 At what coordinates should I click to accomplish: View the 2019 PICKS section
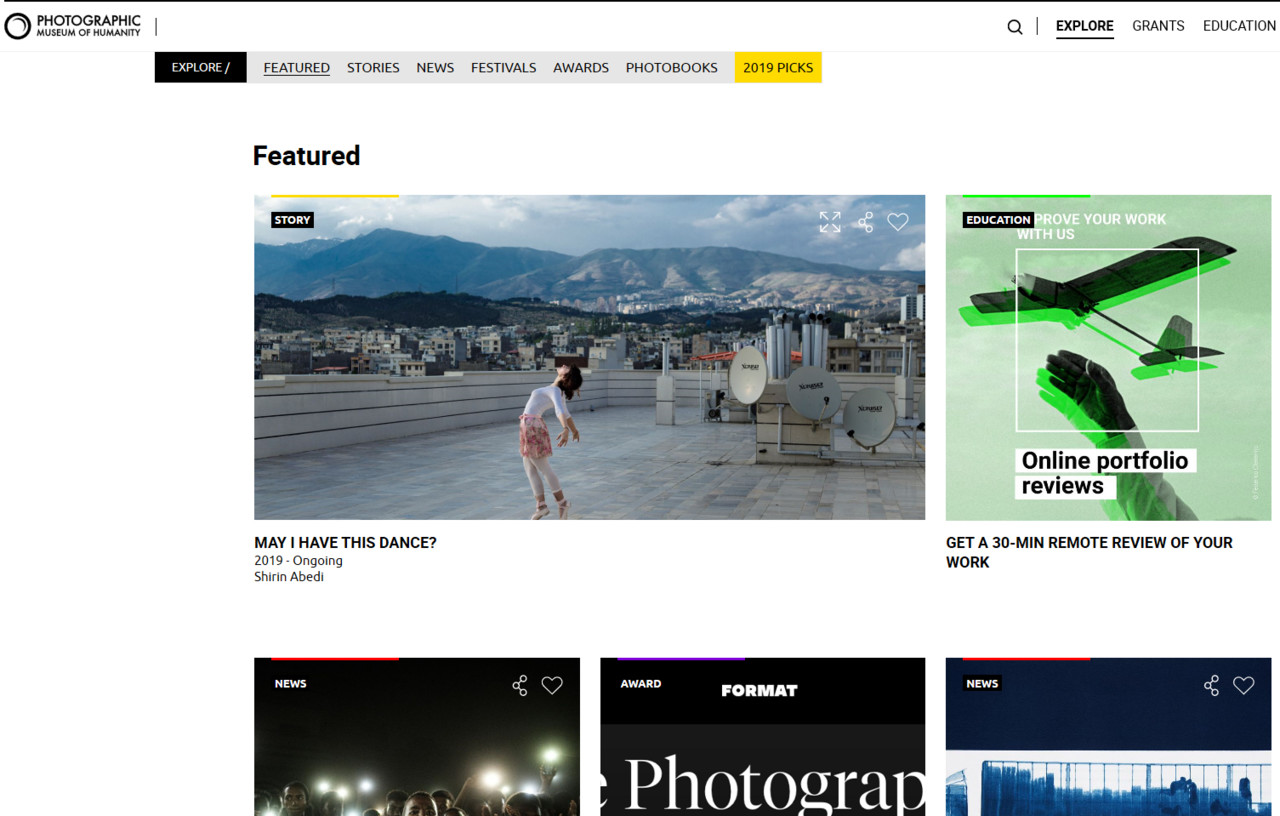tap(778, 67)
